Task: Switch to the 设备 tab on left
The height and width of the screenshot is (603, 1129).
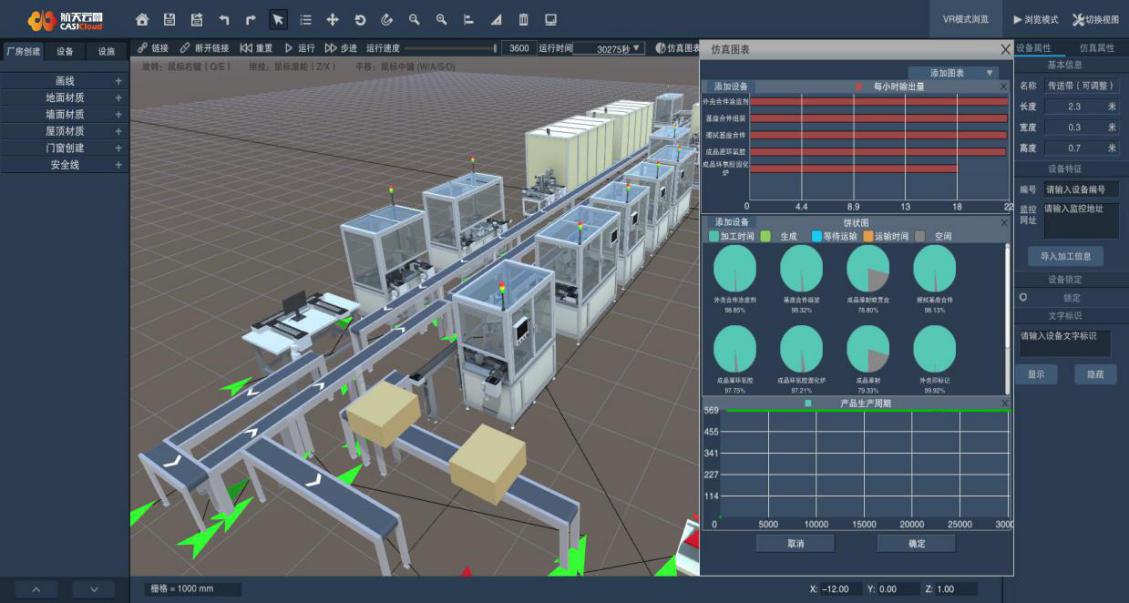Action: coord(64,51)
